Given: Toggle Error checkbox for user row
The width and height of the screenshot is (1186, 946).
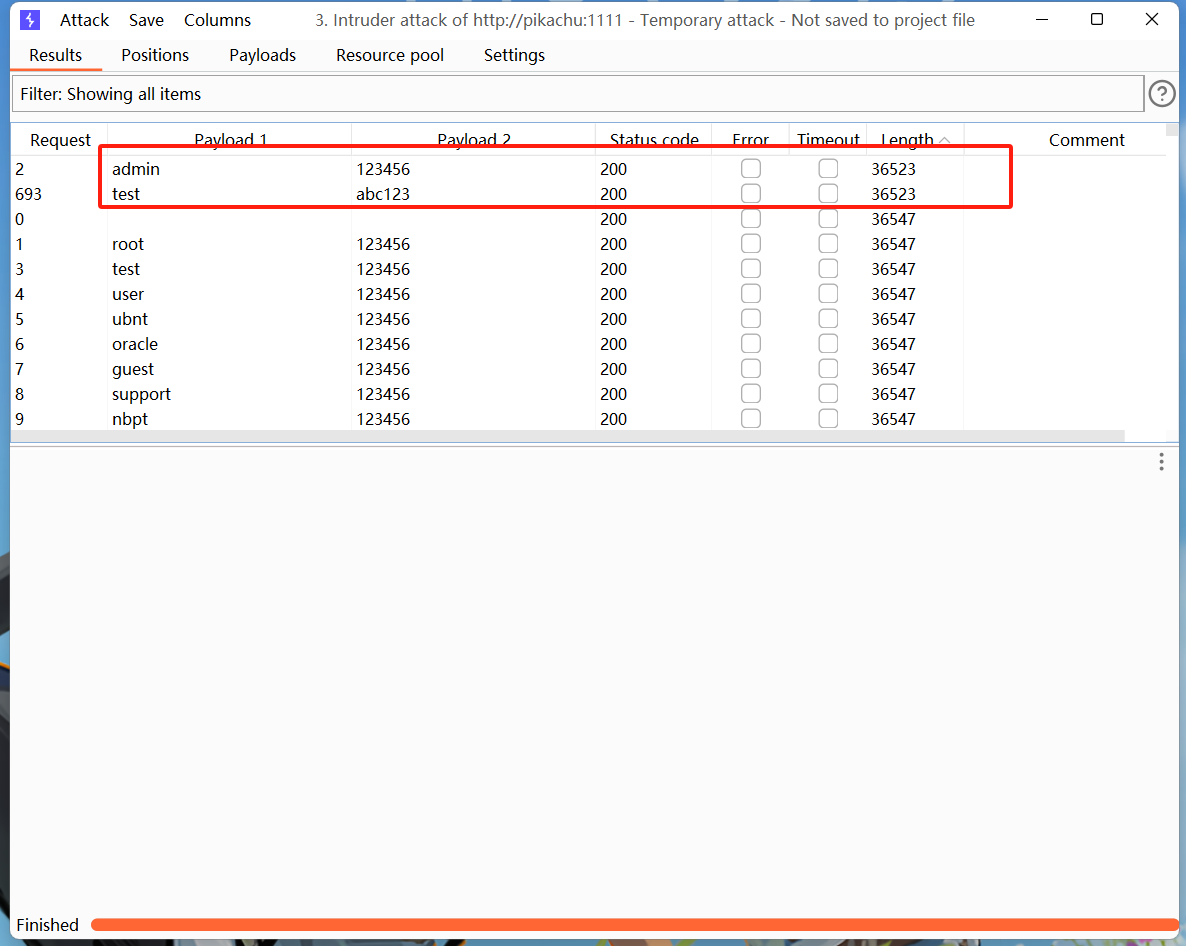Looking at the screenshot, I should point(751,293).
